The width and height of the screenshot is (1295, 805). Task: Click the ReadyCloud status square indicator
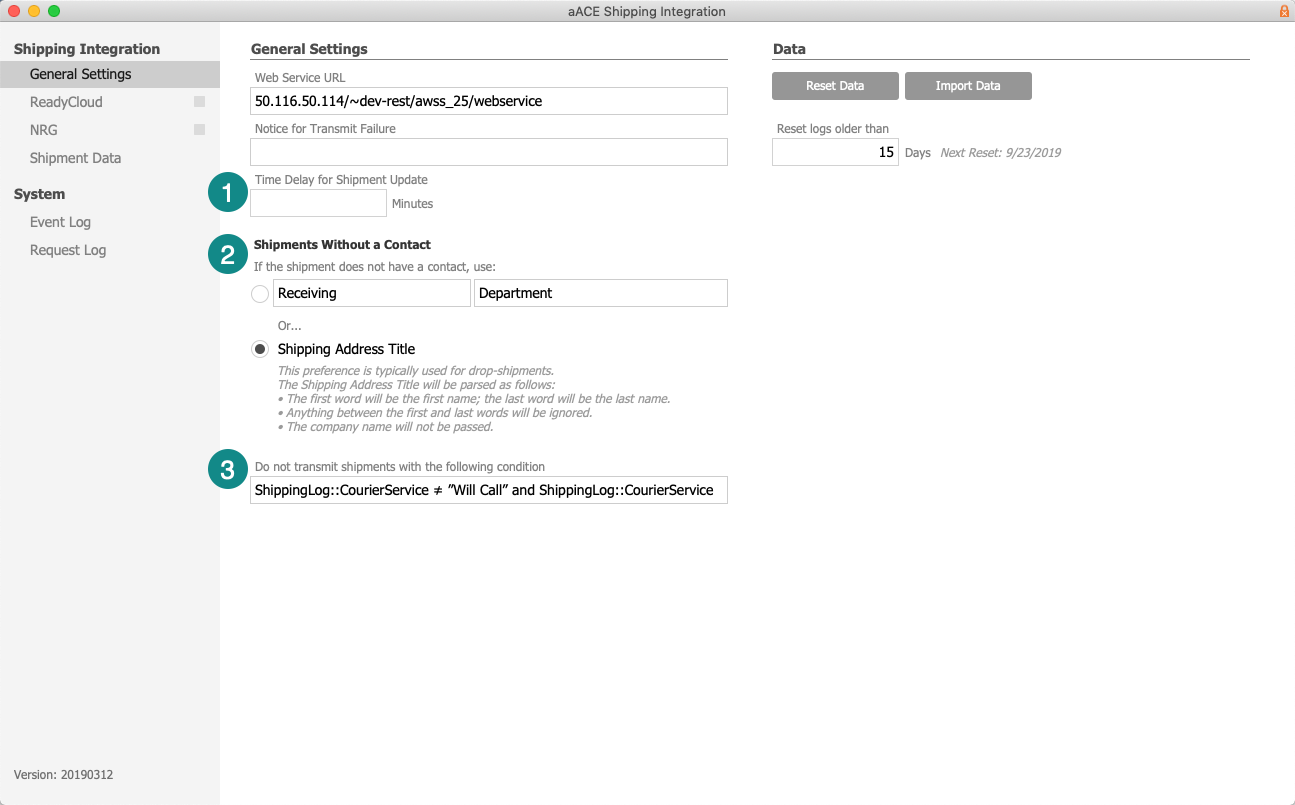(200, 102)
